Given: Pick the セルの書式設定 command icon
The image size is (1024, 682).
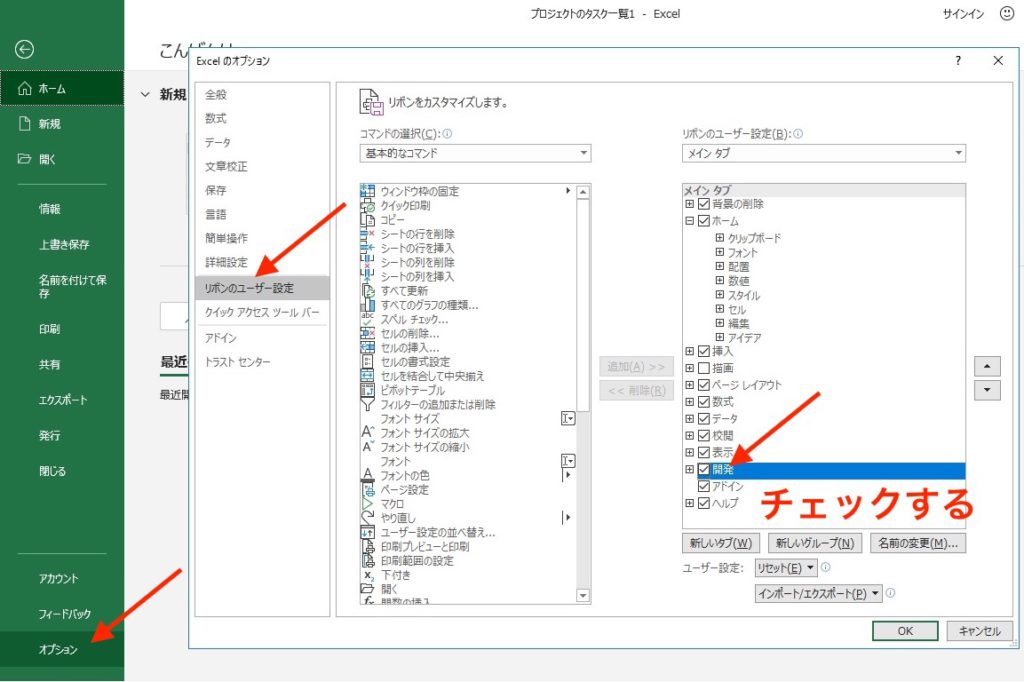Looking at the screenshot, I should [x=368, y=362].
